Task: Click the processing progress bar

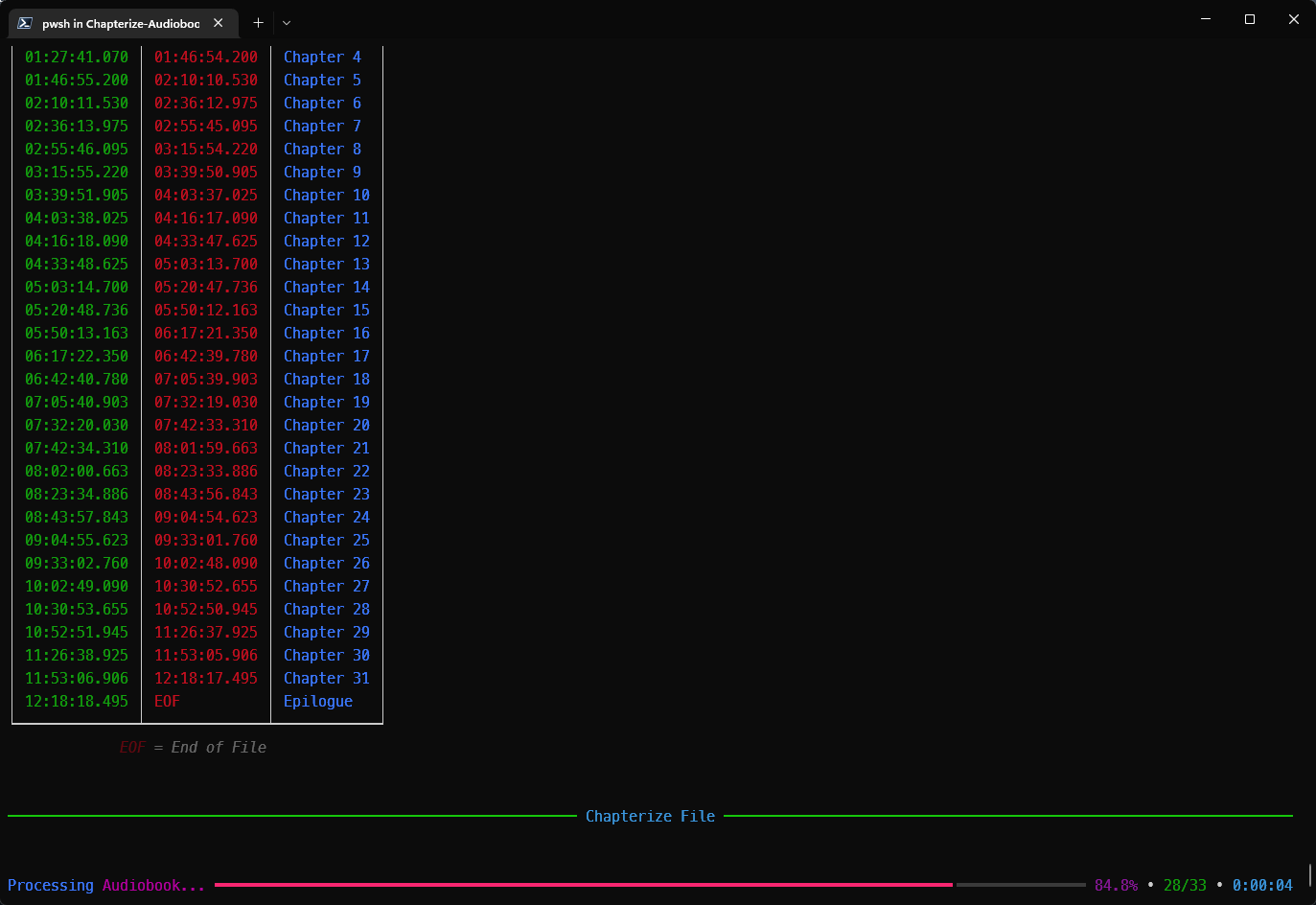Action: point(650,885)
